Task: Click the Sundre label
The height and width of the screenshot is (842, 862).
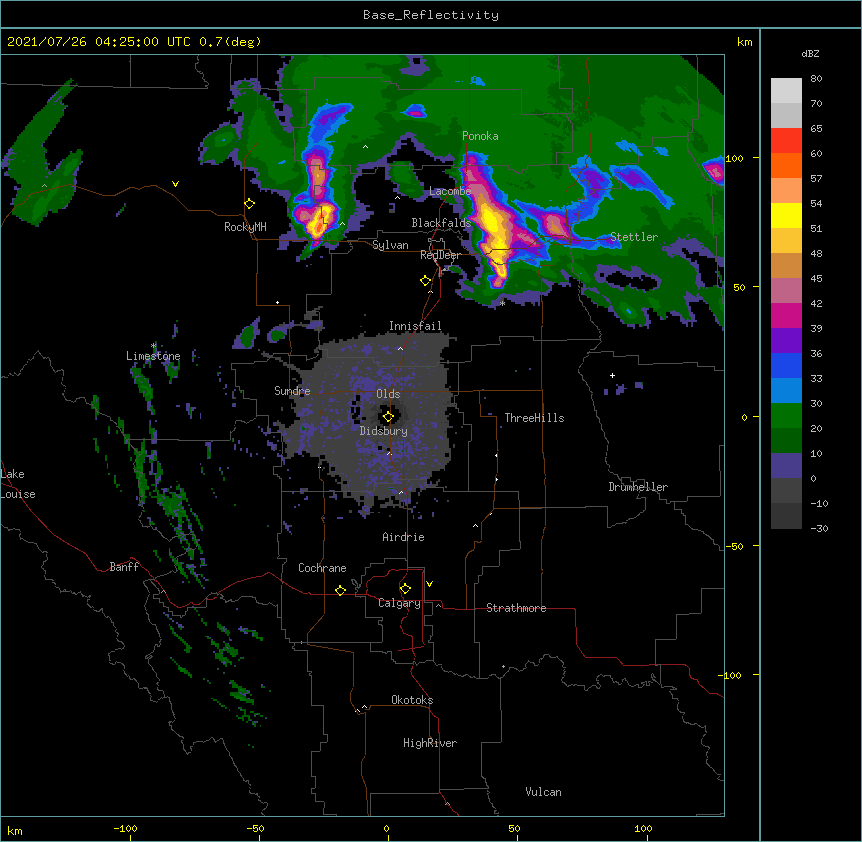Action: coord(292,391)
